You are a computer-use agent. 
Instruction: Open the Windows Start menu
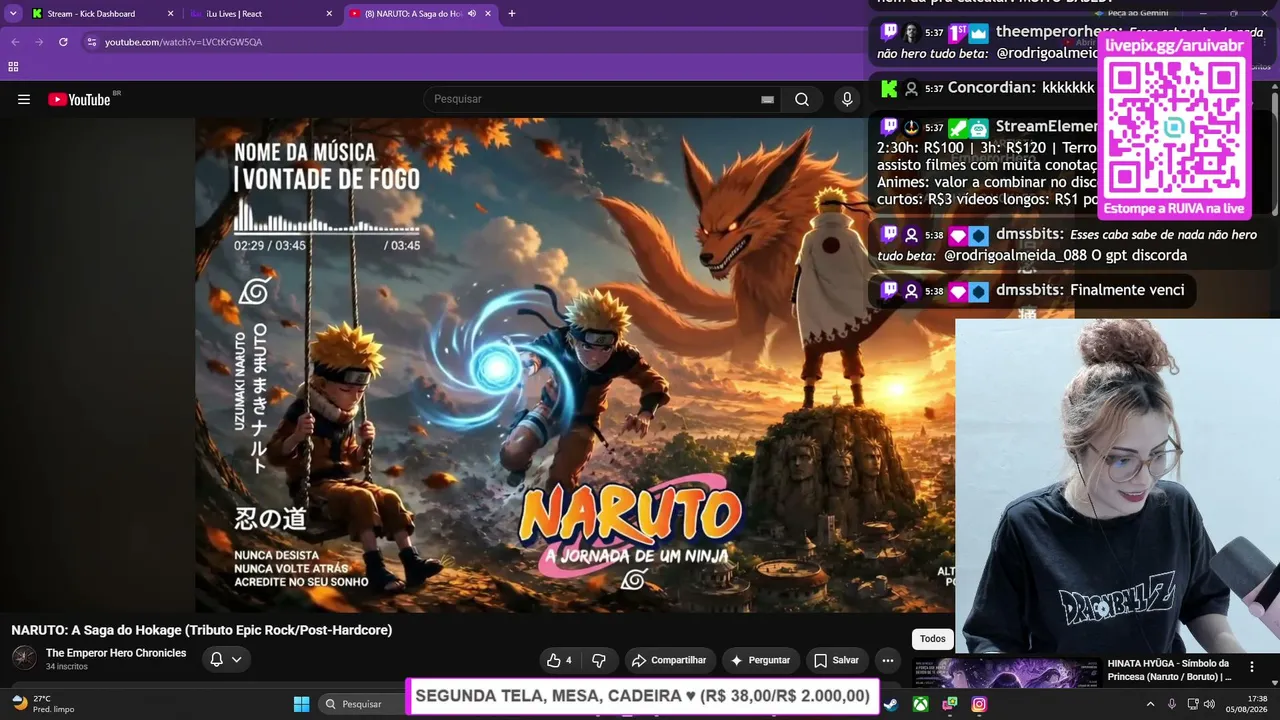[x=301, y=704]
